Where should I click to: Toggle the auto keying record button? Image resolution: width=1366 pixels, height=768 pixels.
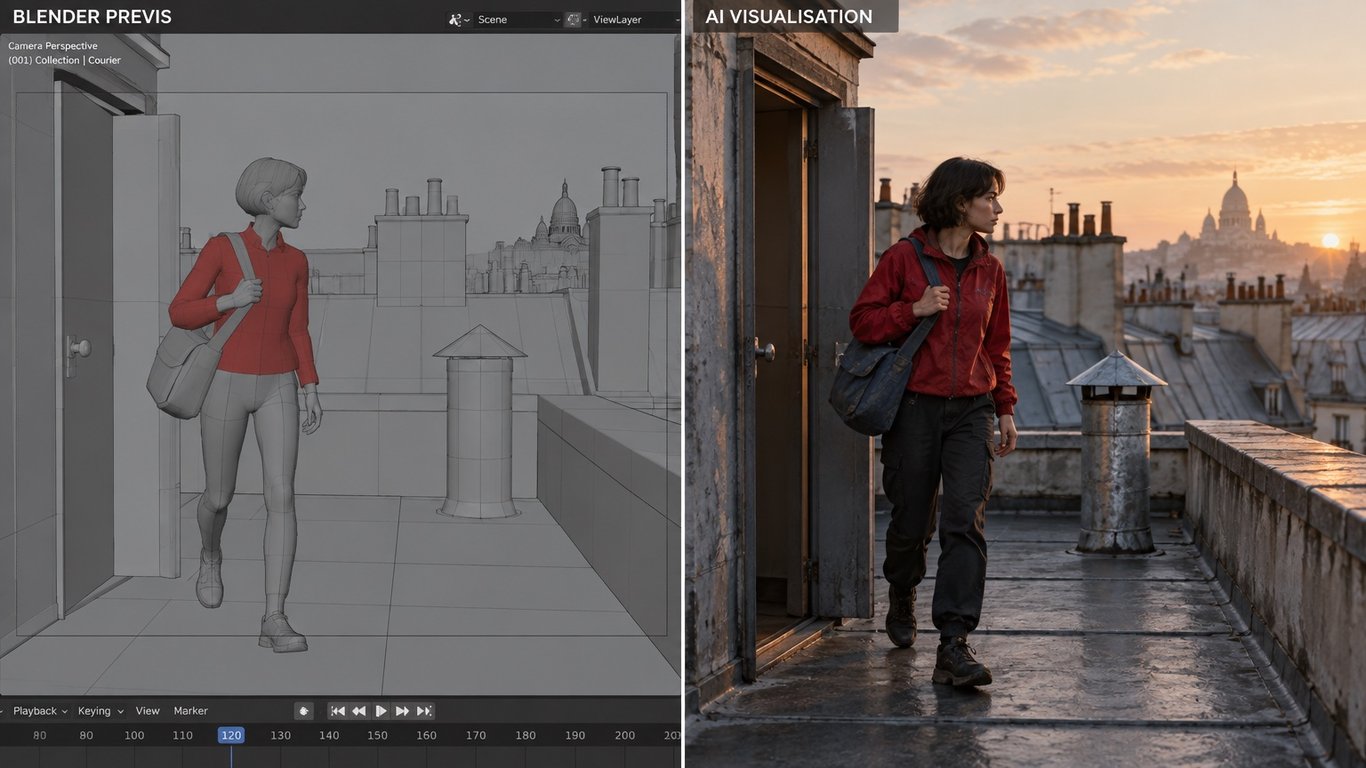[x=304, y=711]
